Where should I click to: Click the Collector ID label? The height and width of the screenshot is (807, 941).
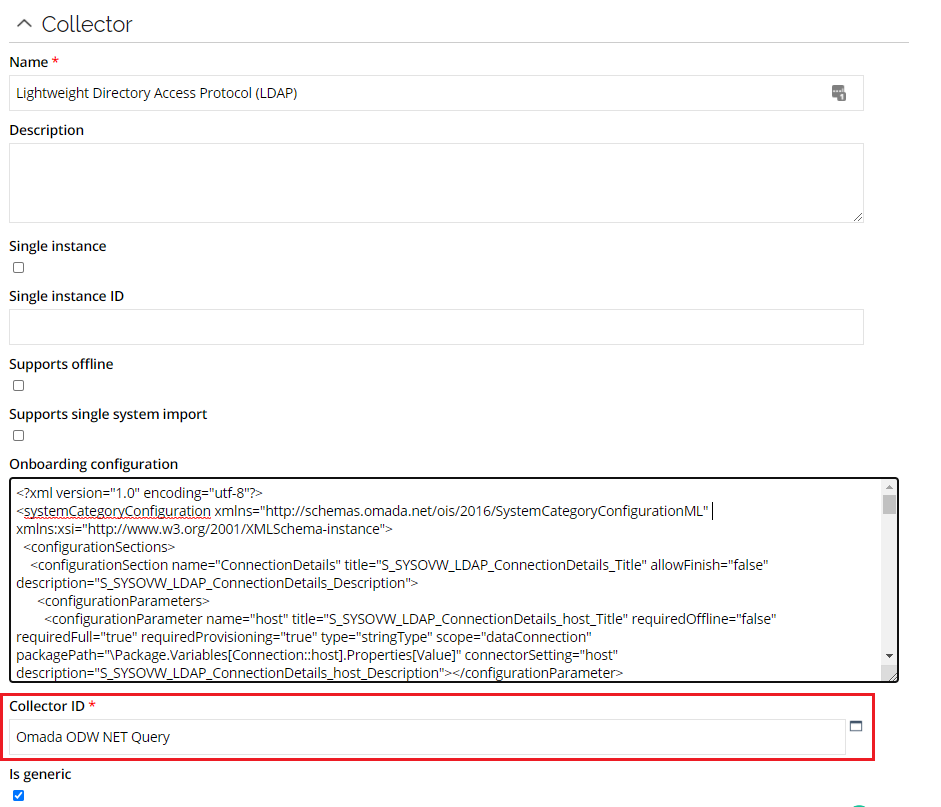click(47, 706)
